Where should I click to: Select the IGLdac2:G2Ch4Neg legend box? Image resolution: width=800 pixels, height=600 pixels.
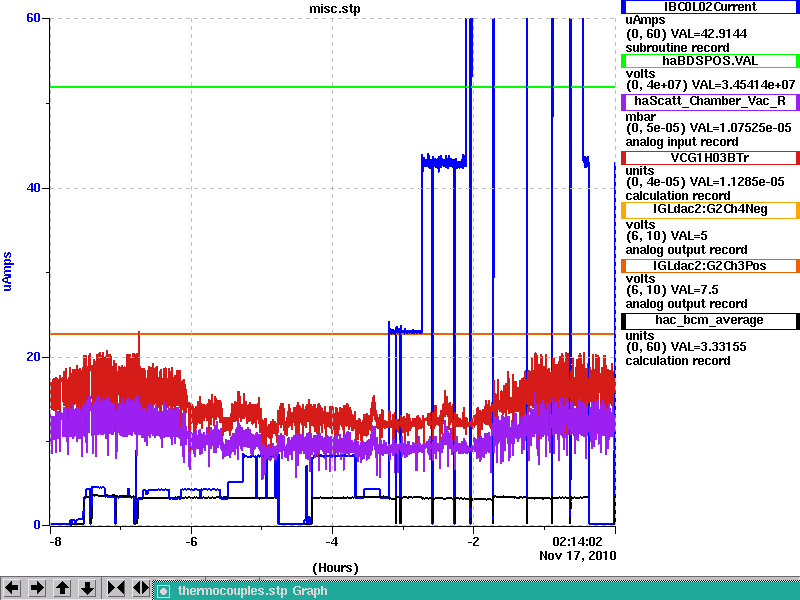pos(710,210)
